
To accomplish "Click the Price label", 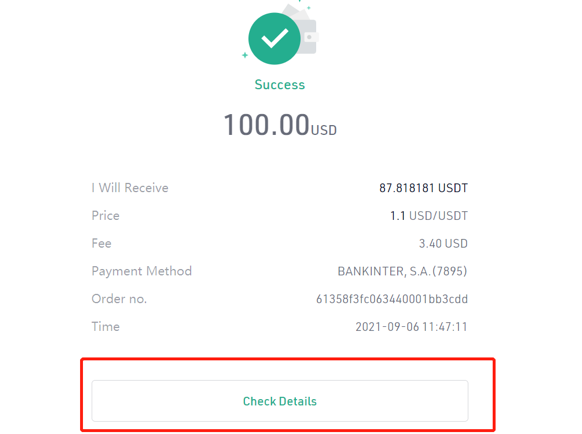I will click(105, 216).
